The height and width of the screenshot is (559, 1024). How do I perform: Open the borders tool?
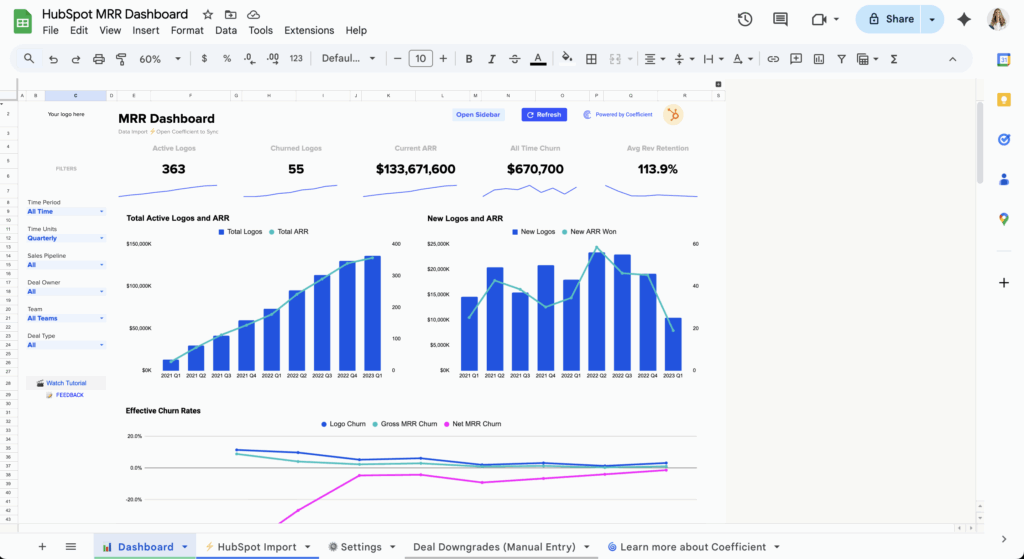pos(591,59)
